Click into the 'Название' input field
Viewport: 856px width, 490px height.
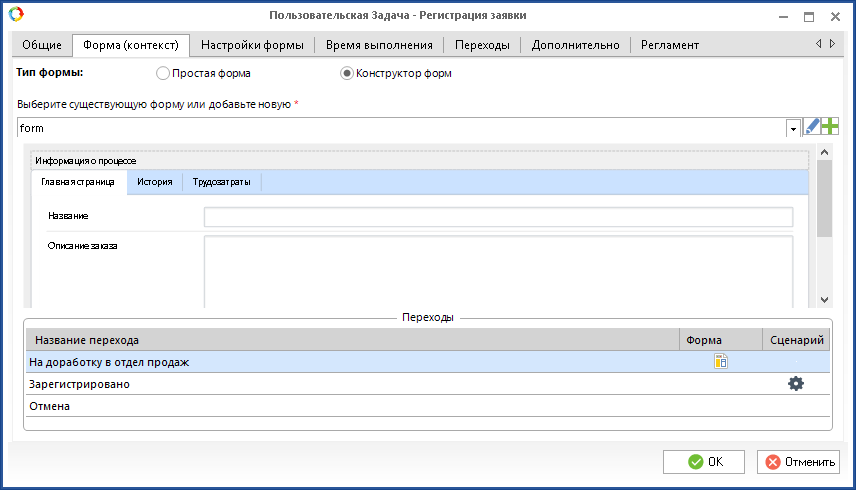click(498, 217)
